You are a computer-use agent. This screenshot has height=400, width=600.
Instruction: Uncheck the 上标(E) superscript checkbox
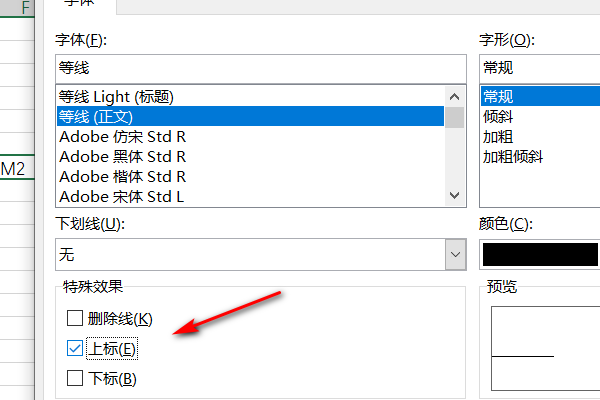tap(75, 348)
